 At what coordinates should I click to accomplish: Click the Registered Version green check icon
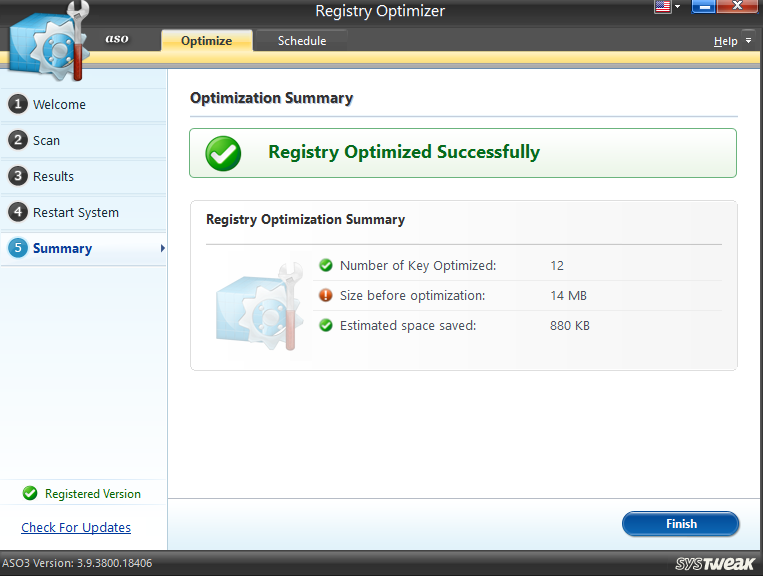point(30,493)
